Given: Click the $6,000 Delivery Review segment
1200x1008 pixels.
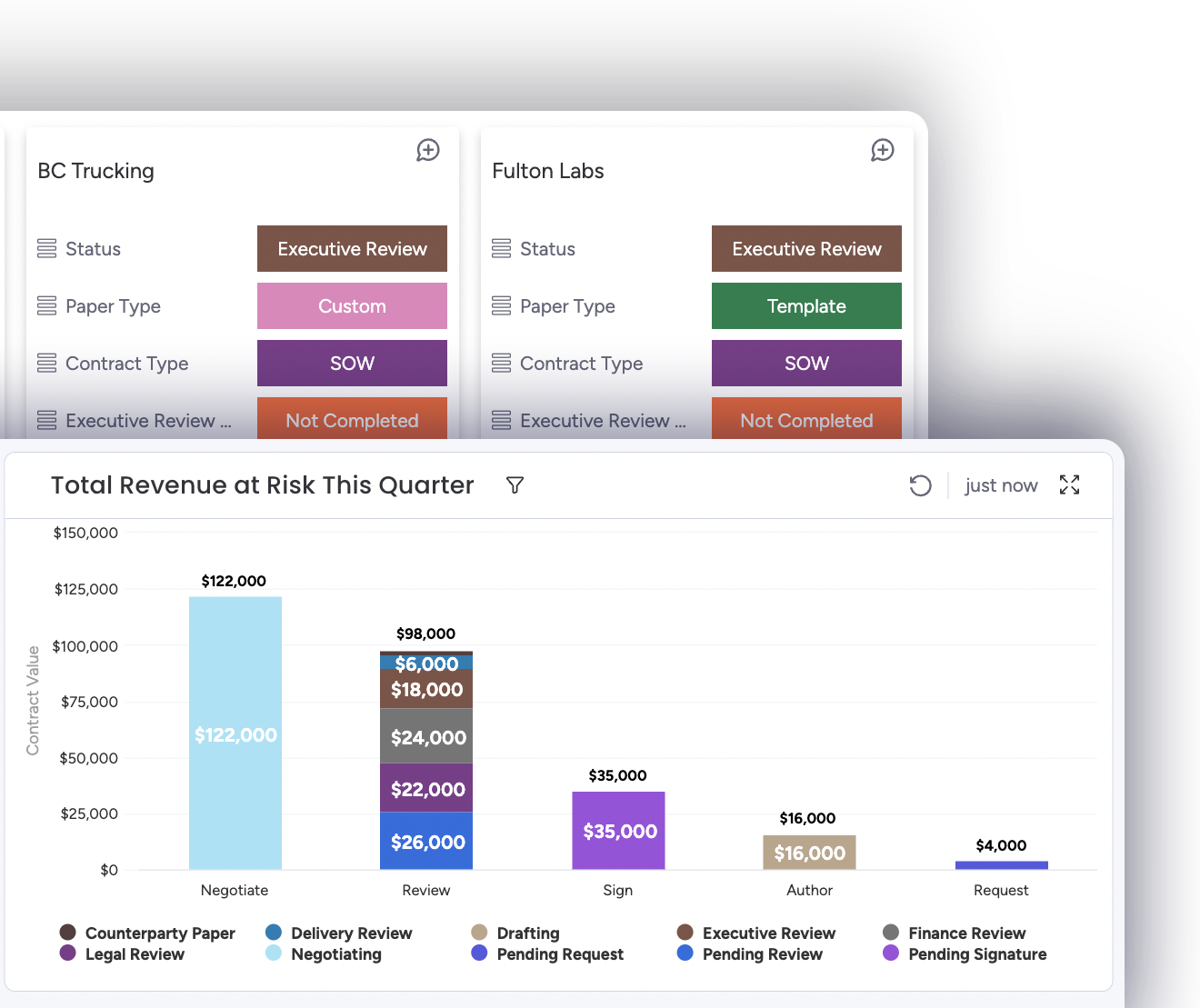Looking at the screenshot, I should pyautogui.click(x=426, y=663).
